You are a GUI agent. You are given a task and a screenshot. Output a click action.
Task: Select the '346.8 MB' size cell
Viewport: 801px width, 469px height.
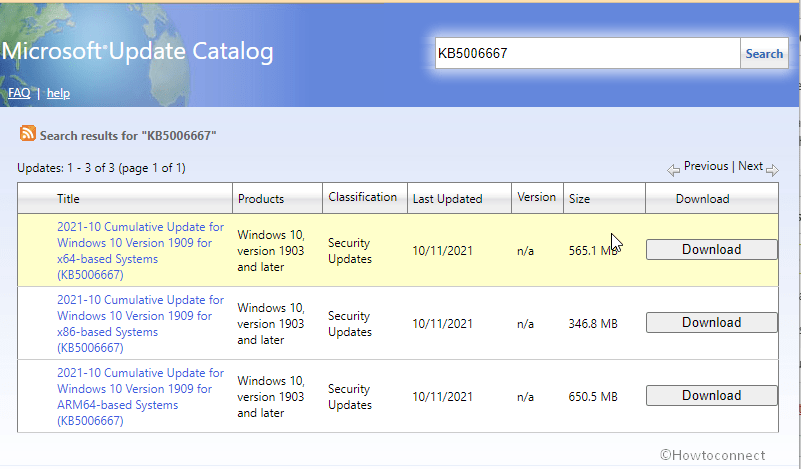point(593,324)
